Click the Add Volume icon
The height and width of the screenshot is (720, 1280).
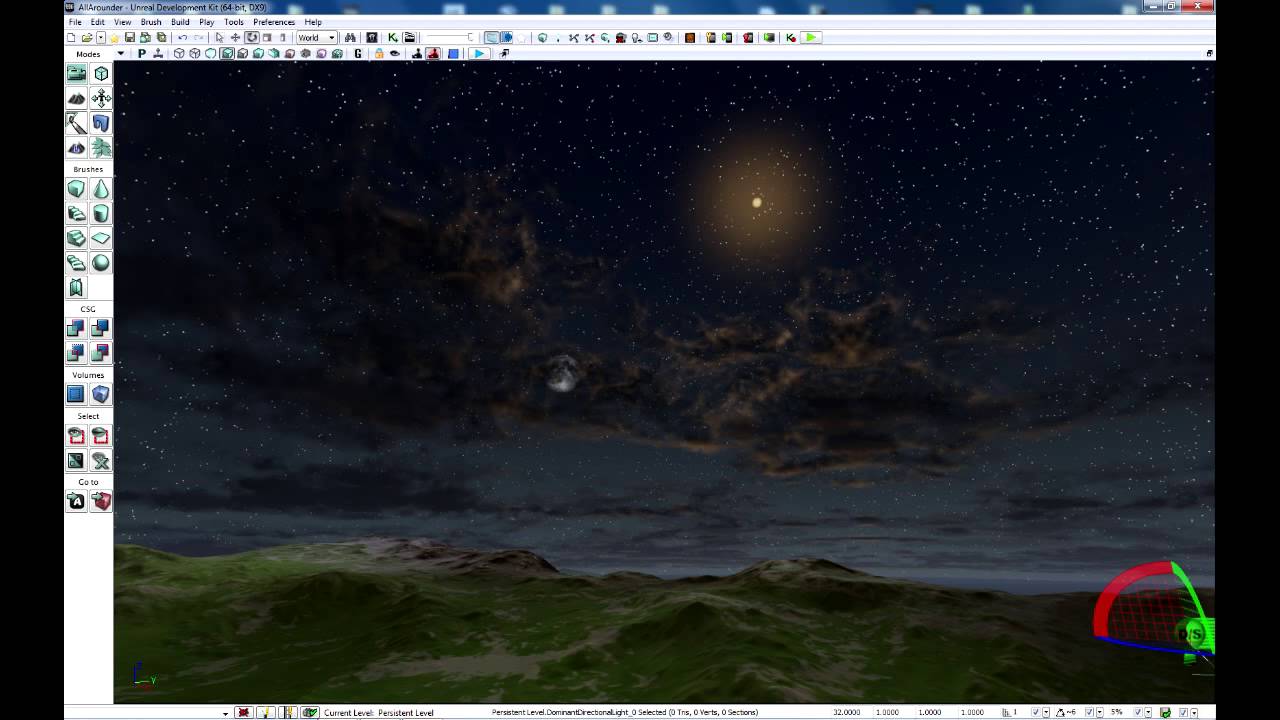tap(101, 394)
